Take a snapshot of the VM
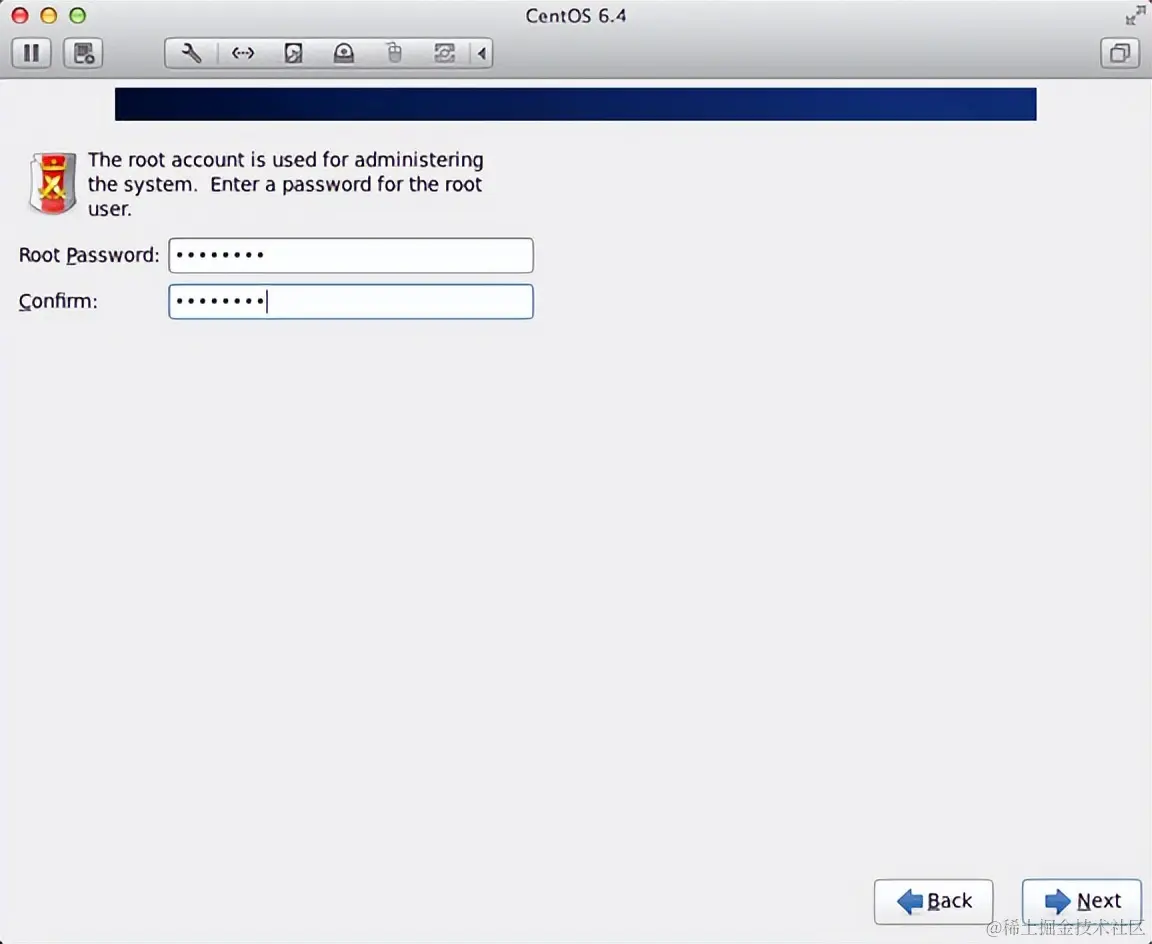Image resolution: width=1152 pixels, height=944 pixels. (83, 53)
